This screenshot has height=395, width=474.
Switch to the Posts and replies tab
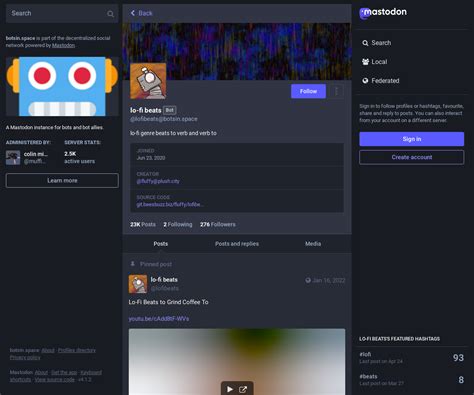(x=237, y=244)
